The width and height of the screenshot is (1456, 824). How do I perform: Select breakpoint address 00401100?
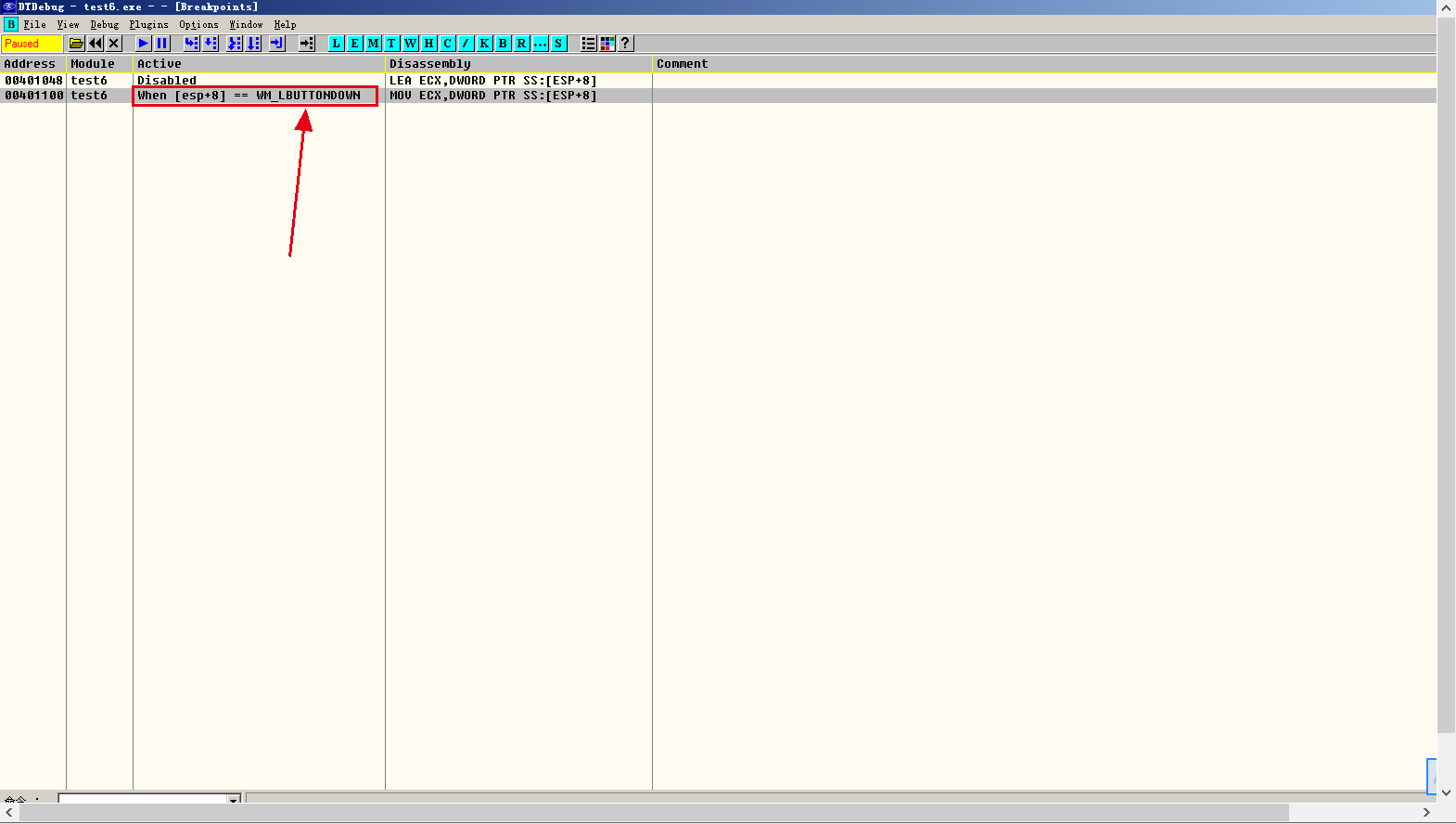click(x=34, y=96)
